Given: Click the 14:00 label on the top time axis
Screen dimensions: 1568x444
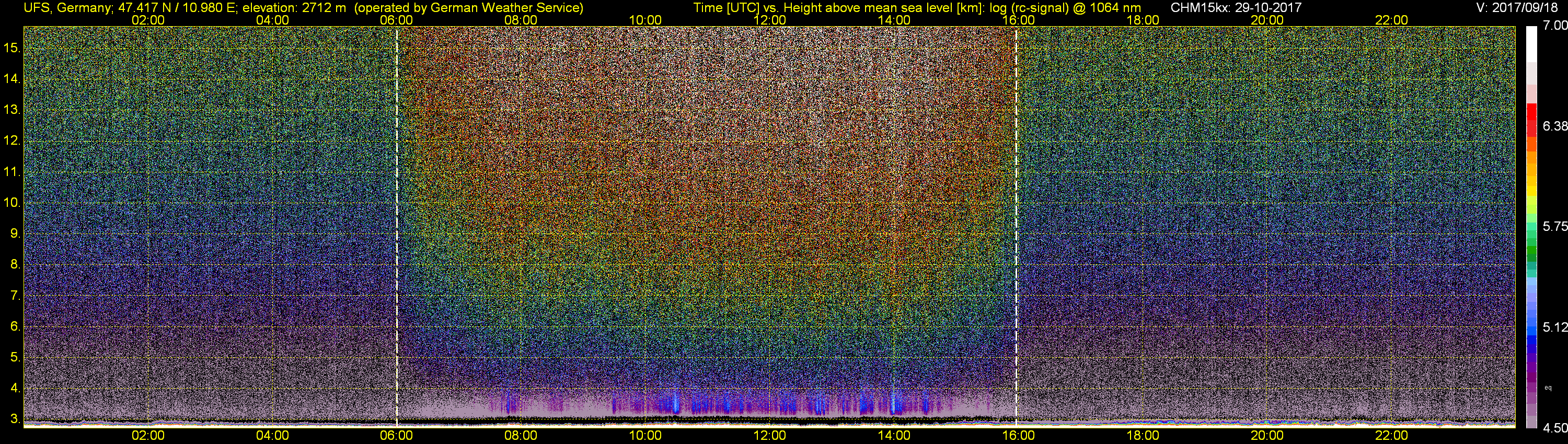Looking at the screenshot, I should (x=894, y=20).
